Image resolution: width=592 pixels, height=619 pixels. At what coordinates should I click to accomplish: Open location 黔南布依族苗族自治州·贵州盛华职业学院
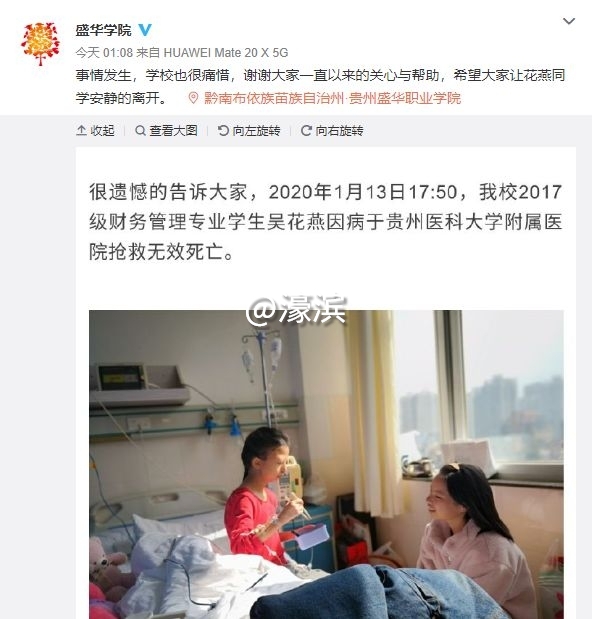(x=332, y=98)
